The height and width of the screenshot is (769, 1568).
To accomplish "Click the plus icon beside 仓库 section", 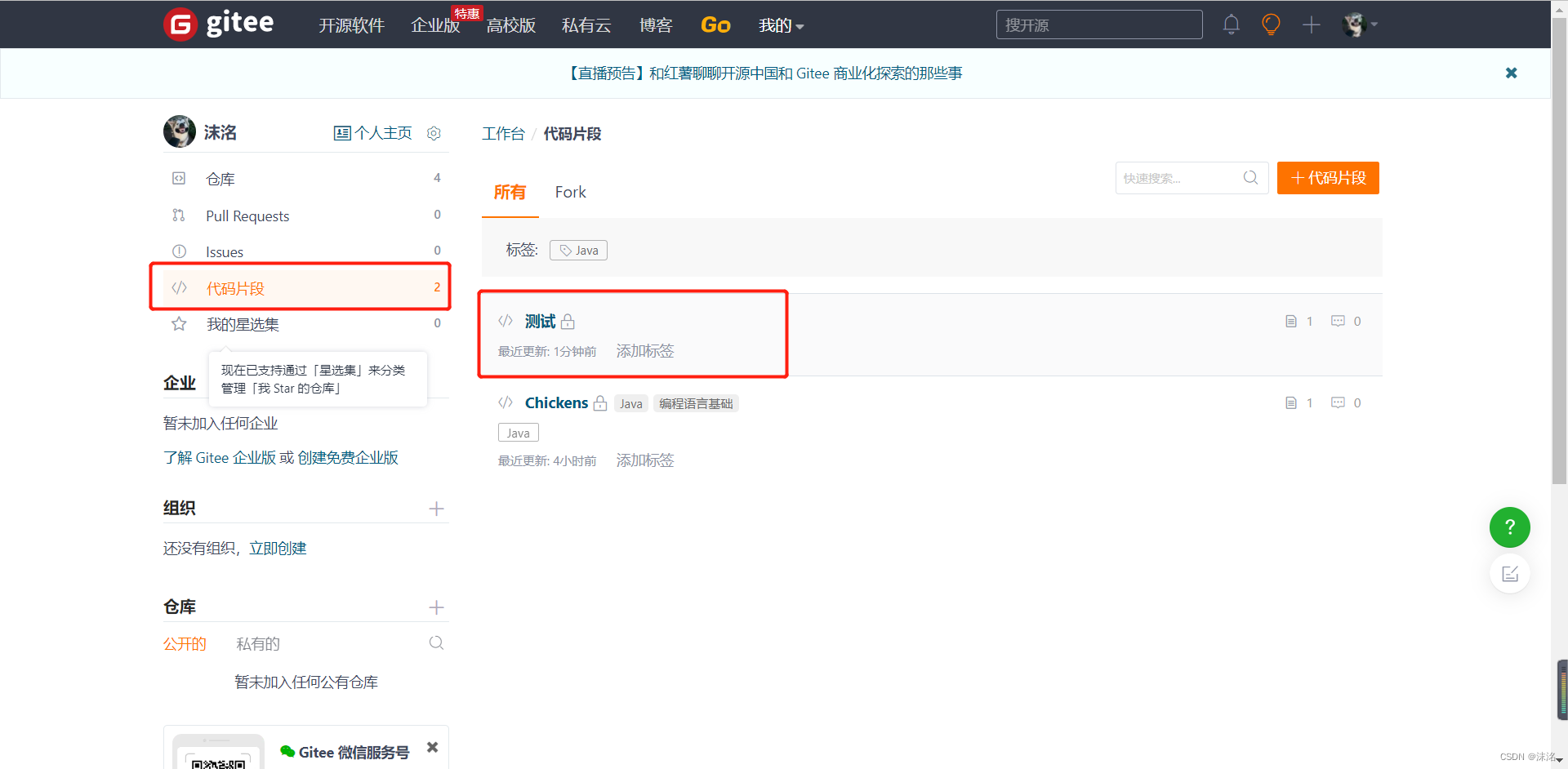I will coord(436,607).
